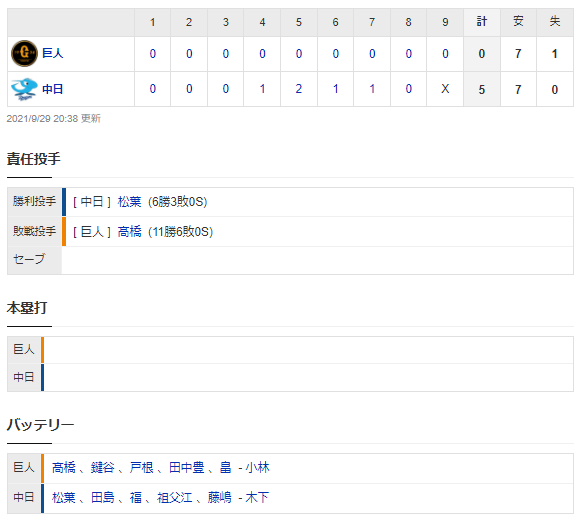
Task: Open 田島 in the Chunichi battery list
Action: (x=103, y=498)
